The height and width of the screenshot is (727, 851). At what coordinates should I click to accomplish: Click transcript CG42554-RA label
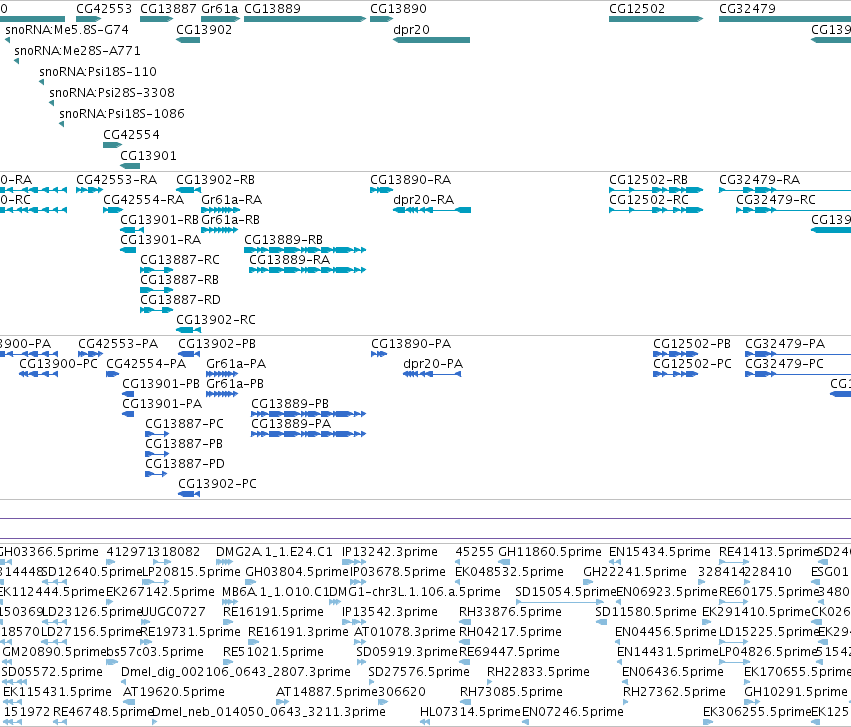[144, 200]
